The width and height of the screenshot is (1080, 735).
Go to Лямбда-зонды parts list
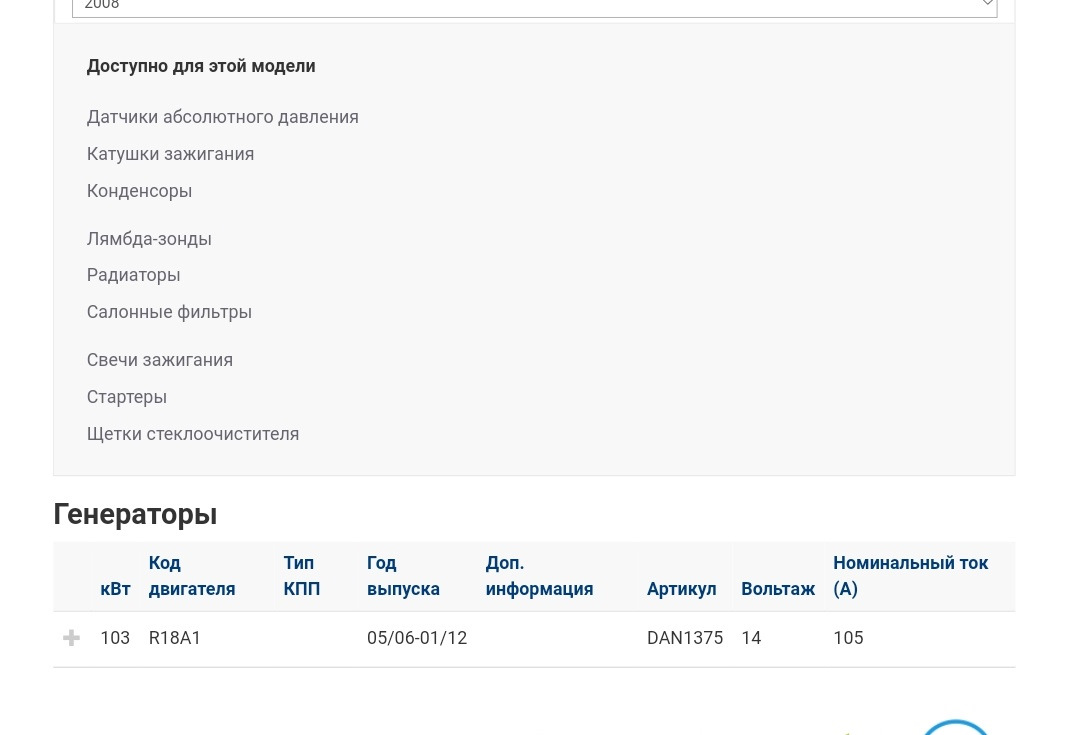149,239
